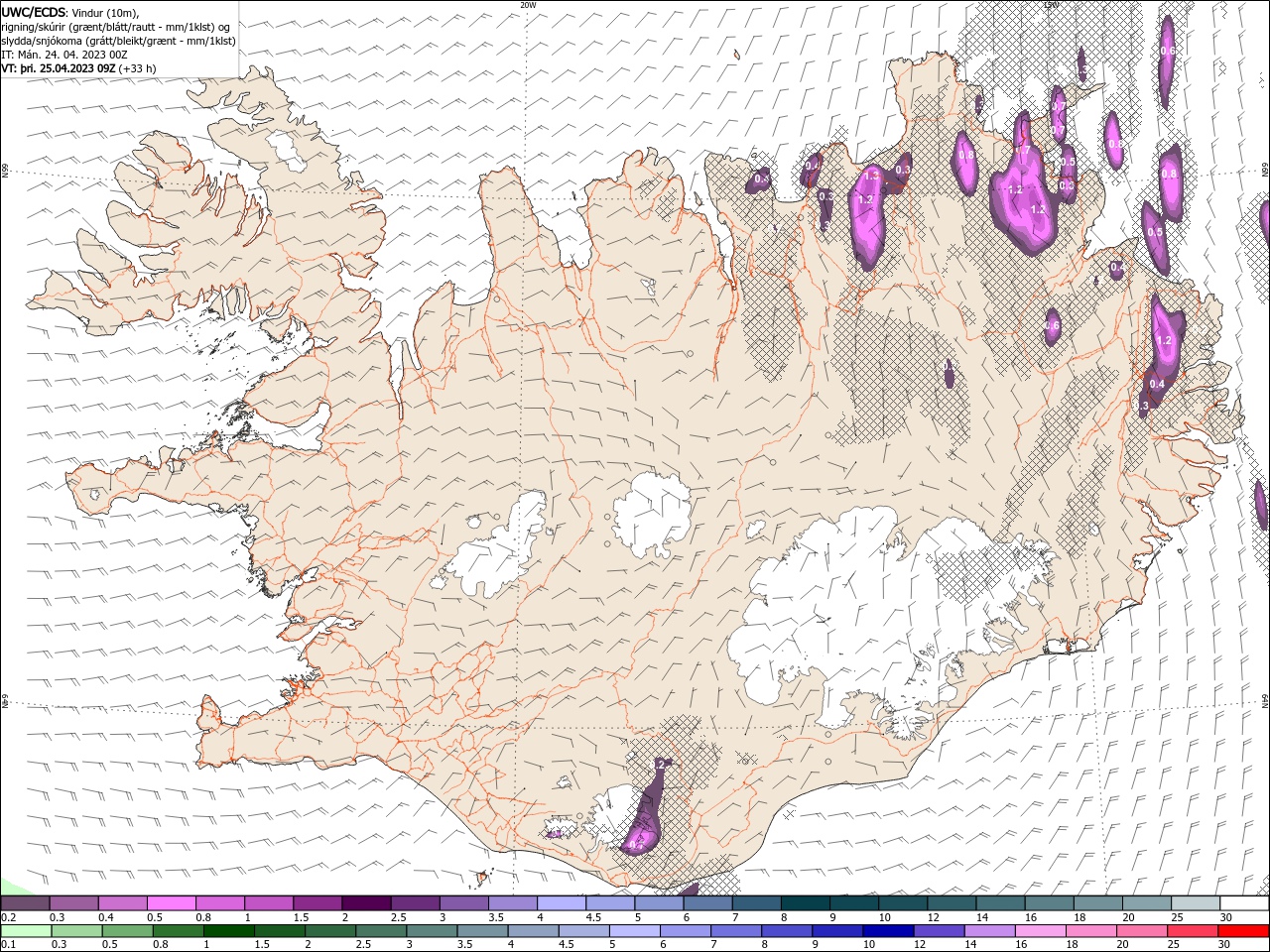Pick the white 30 snow-scale swatch
1270x952 pixels.
1244,902
